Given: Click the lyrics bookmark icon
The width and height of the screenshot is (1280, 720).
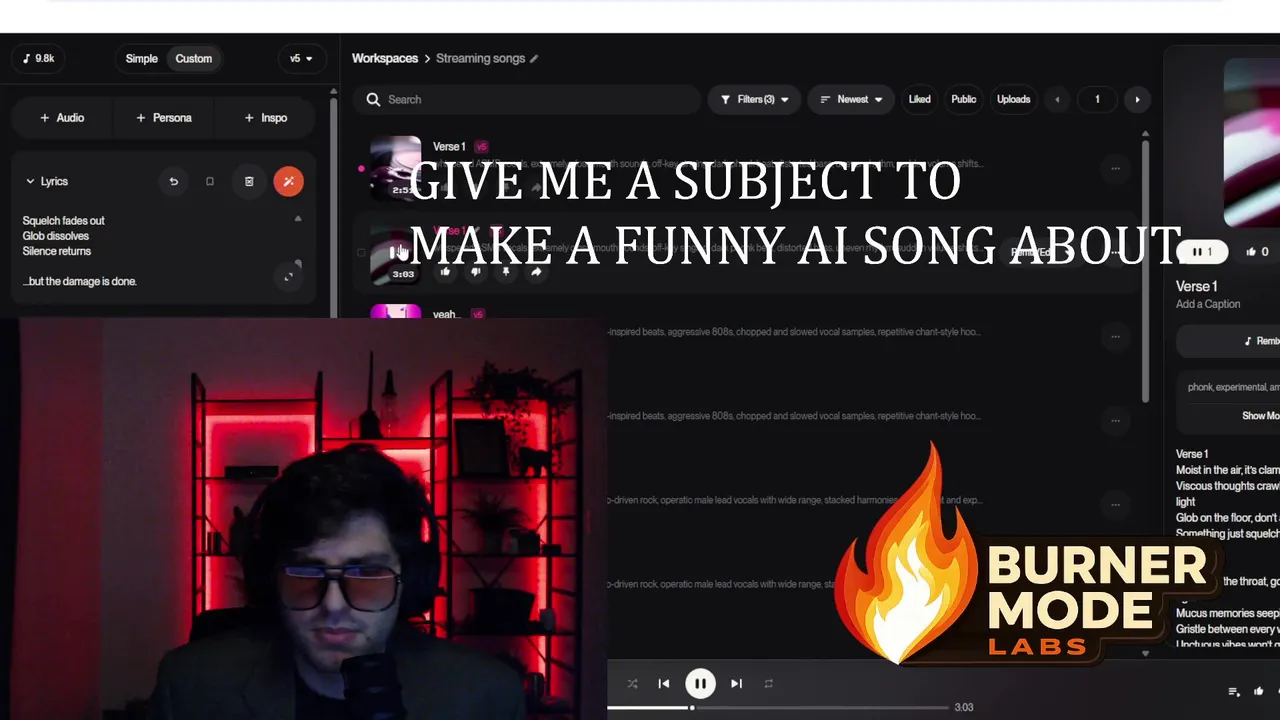Looking at the screenshot, I should [210, 181].
